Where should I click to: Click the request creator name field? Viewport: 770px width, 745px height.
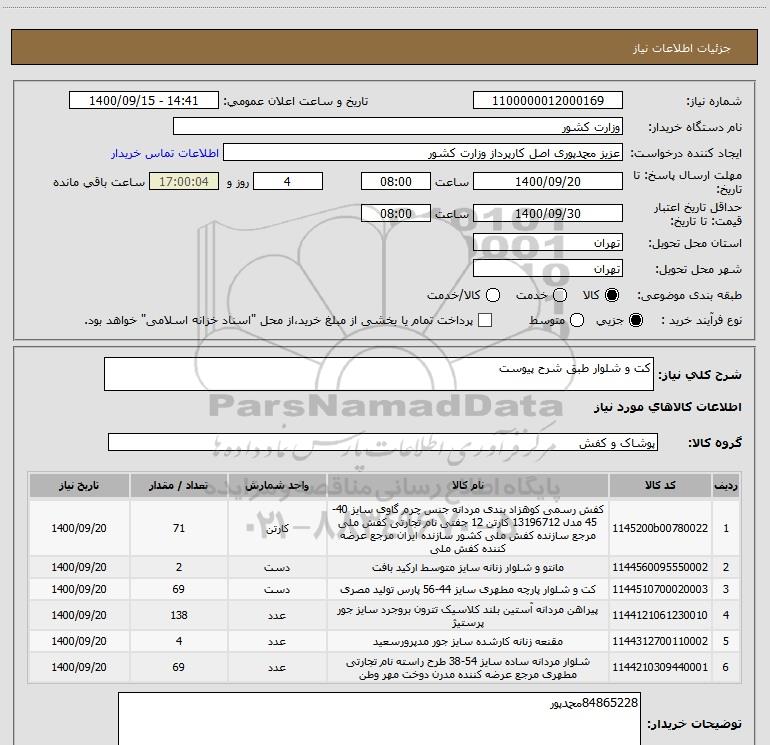[423, 153]
